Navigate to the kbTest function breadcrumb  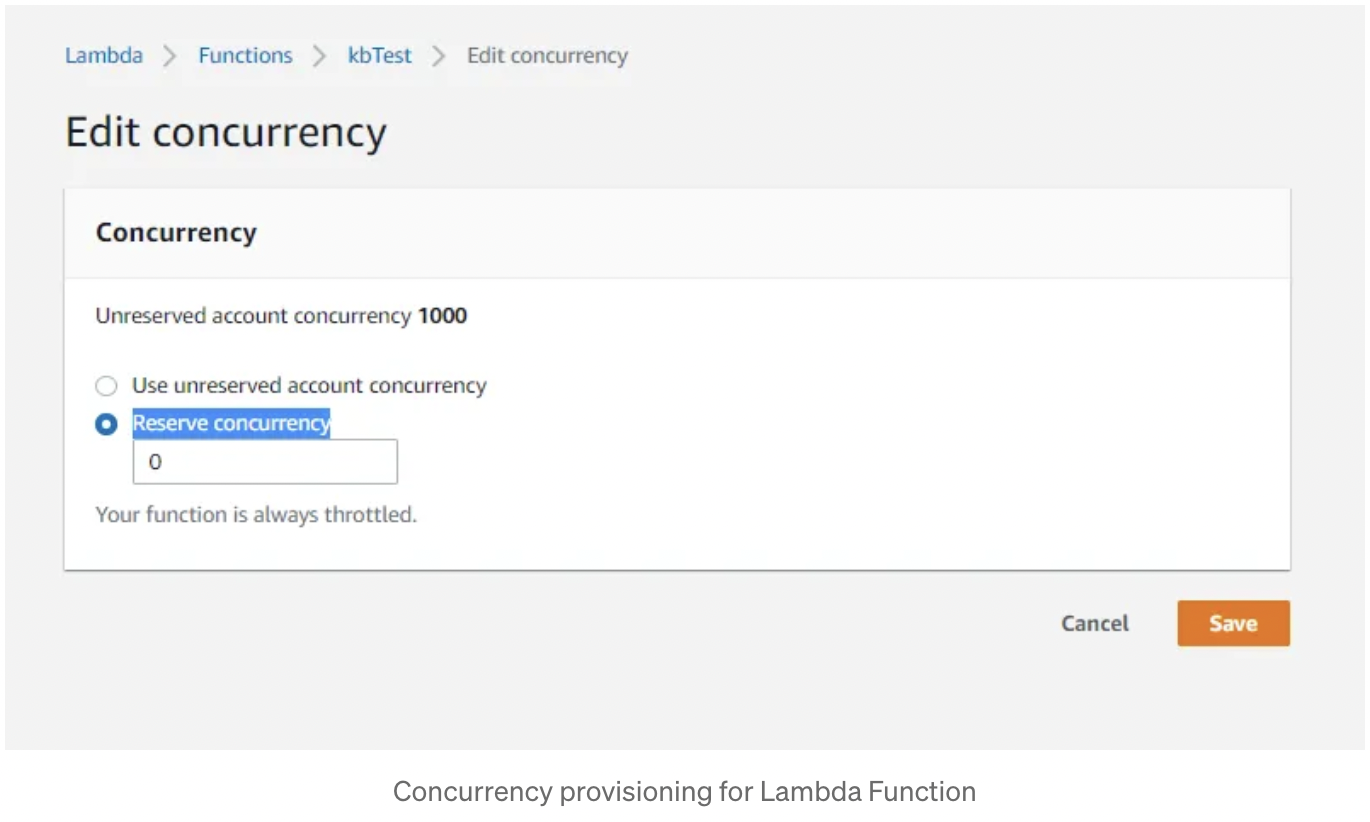click(x=379, y=56)
